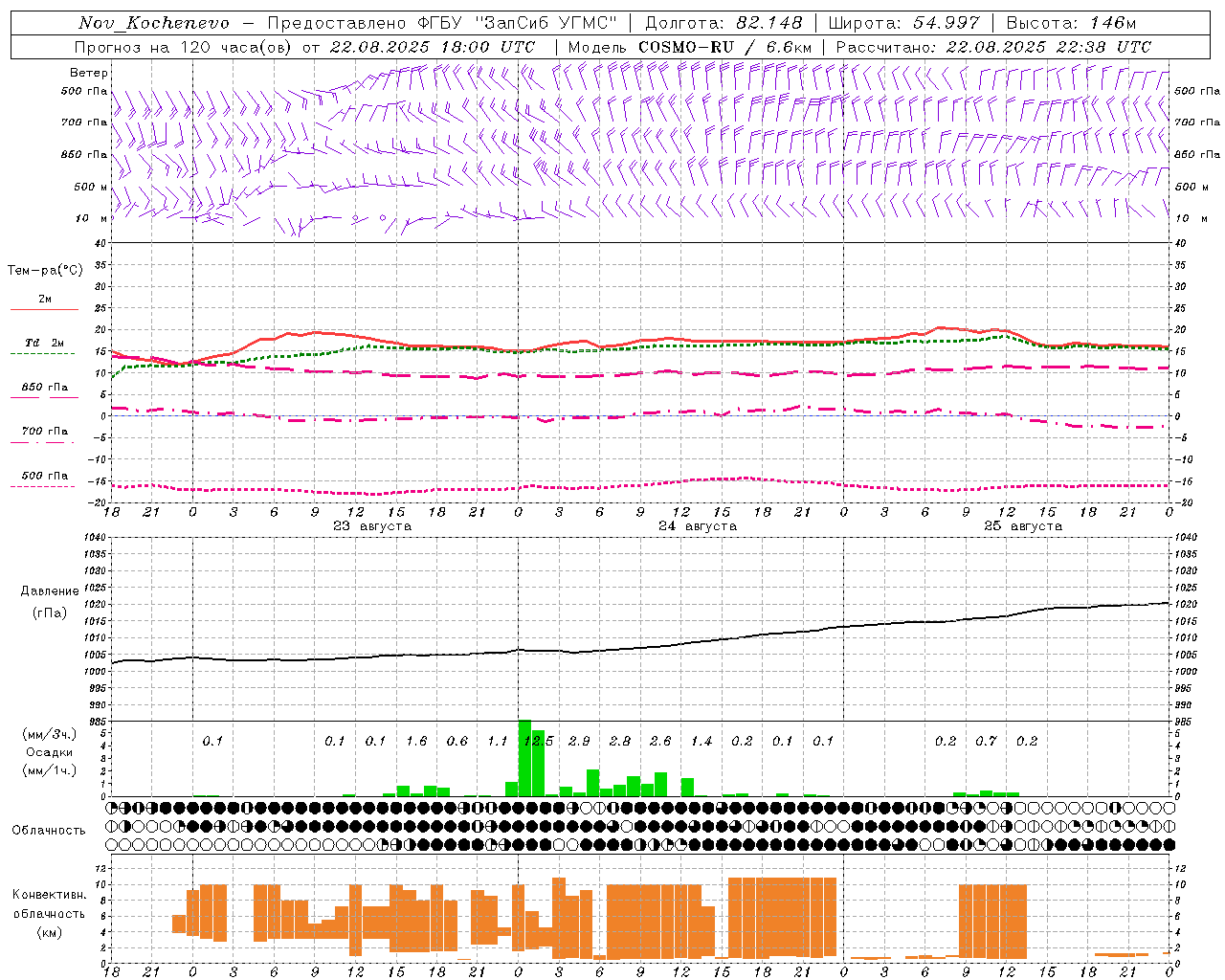
Task: Click the 1.6 precipitation value
Action: point(416,742)
